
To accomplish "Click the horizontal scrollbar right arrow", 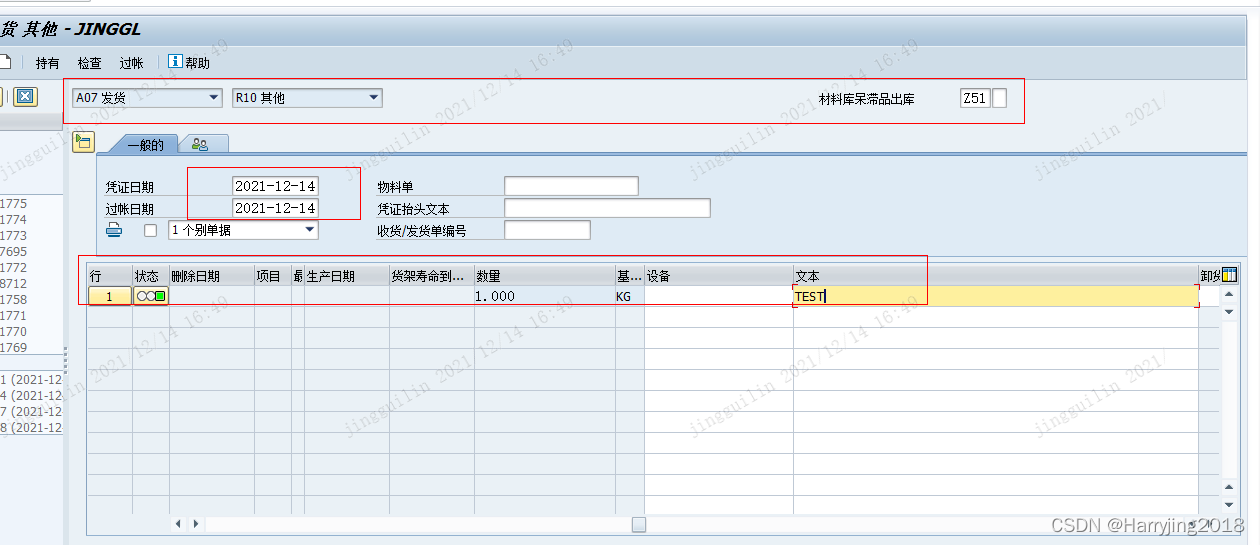I will pyautogui.click(x=195, y=524).
